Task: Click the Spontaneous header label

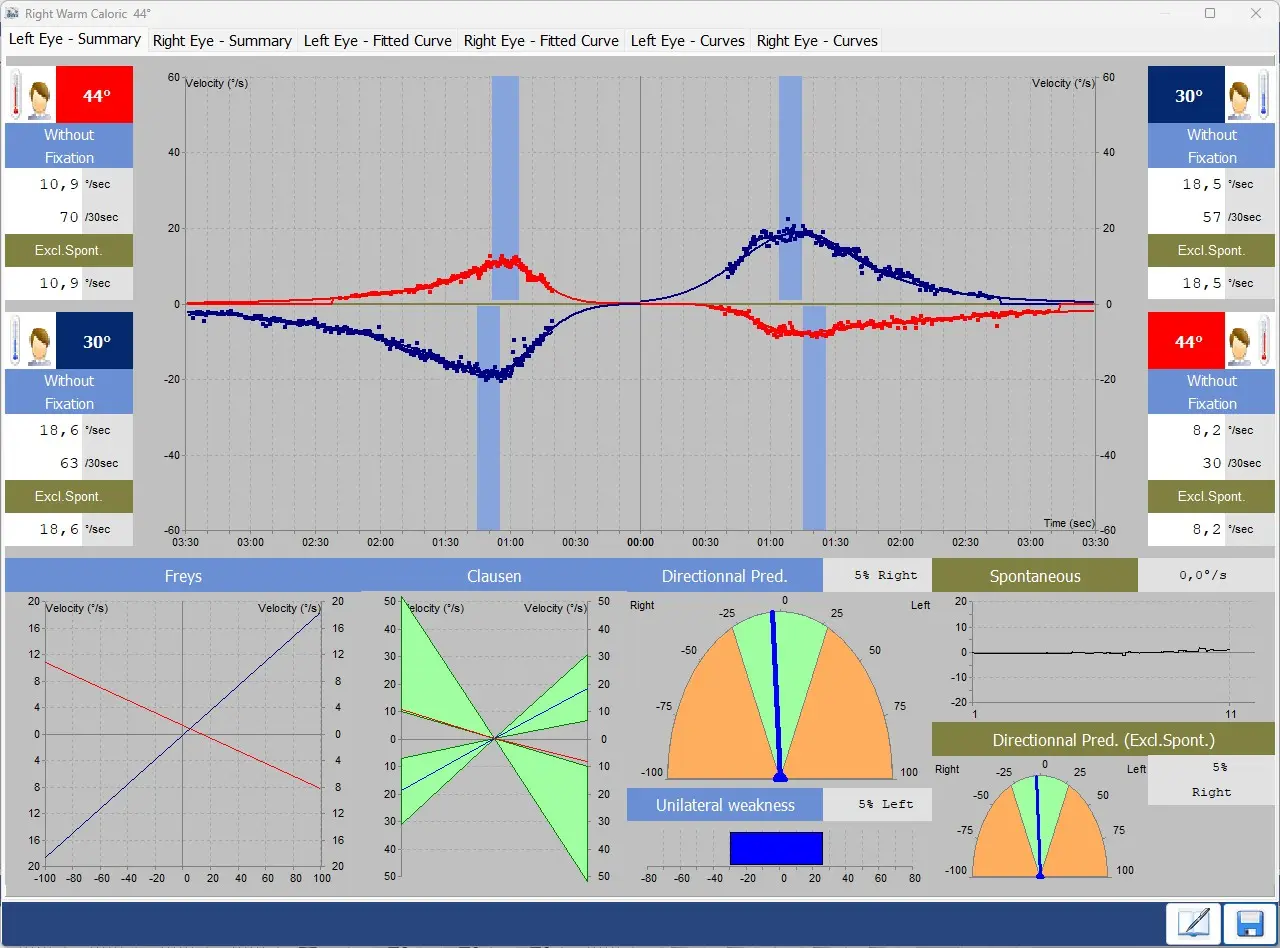Action: 1035,576
